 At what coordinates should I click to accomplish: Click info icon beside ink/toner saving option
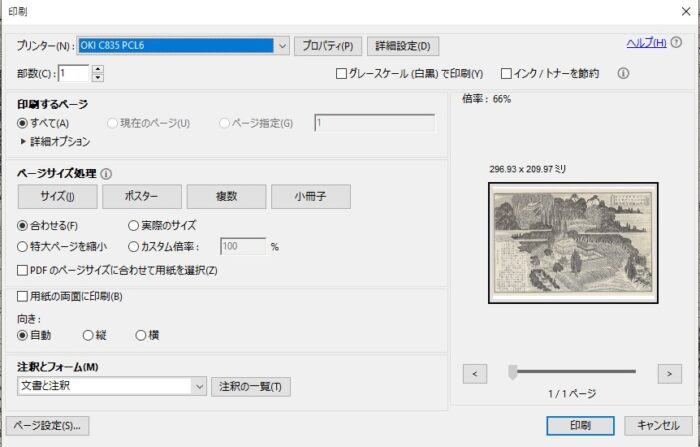[623, 73]
